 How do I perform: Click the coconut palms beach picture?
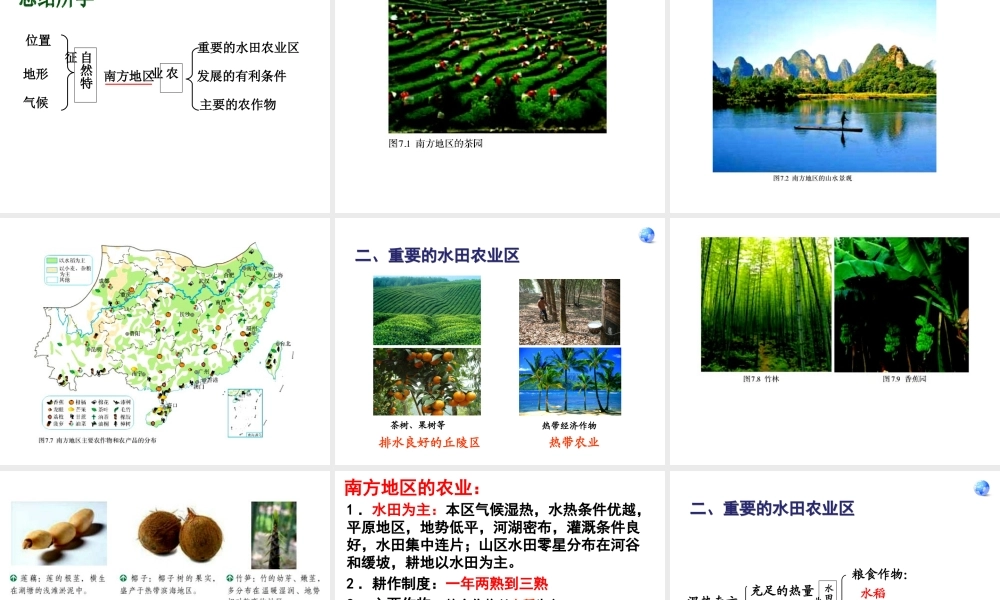click(x=570, y=381)
